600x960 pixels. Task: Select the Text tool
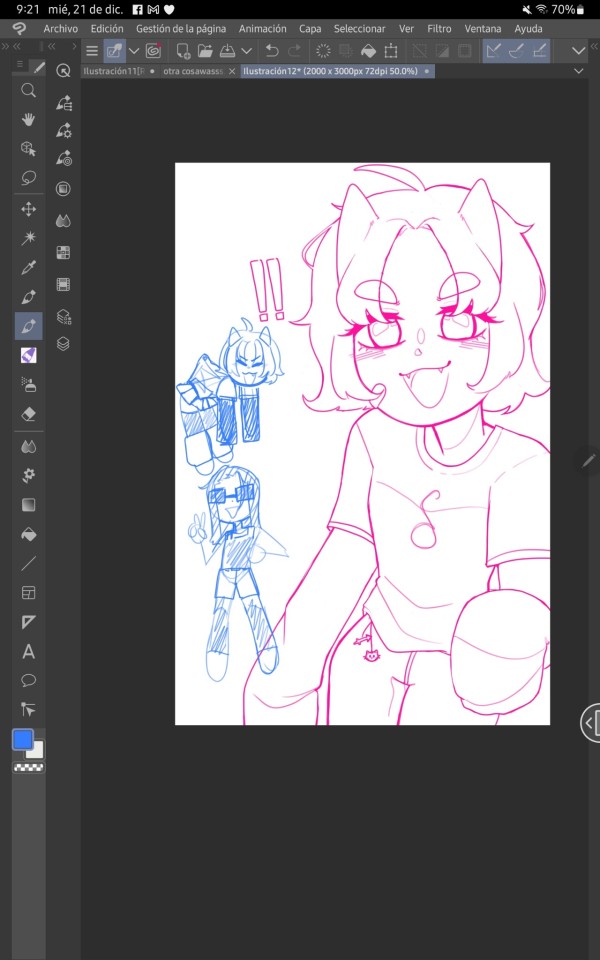tap(28, 652)
